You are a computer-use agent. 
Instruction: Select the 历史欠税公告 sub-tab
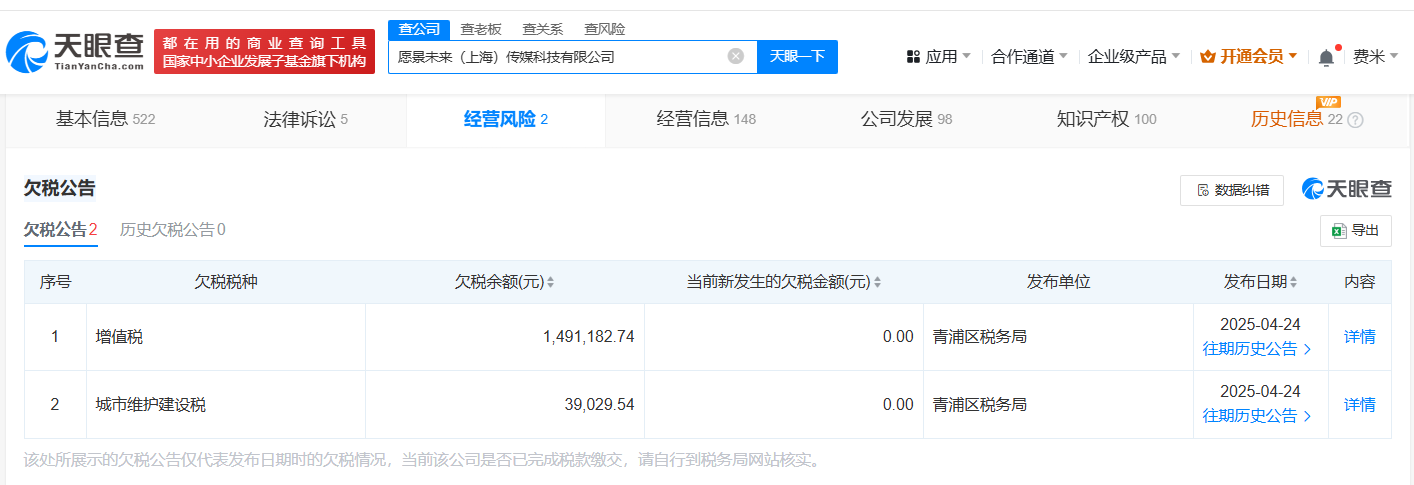pyautogui.click(x=172, y=230)
